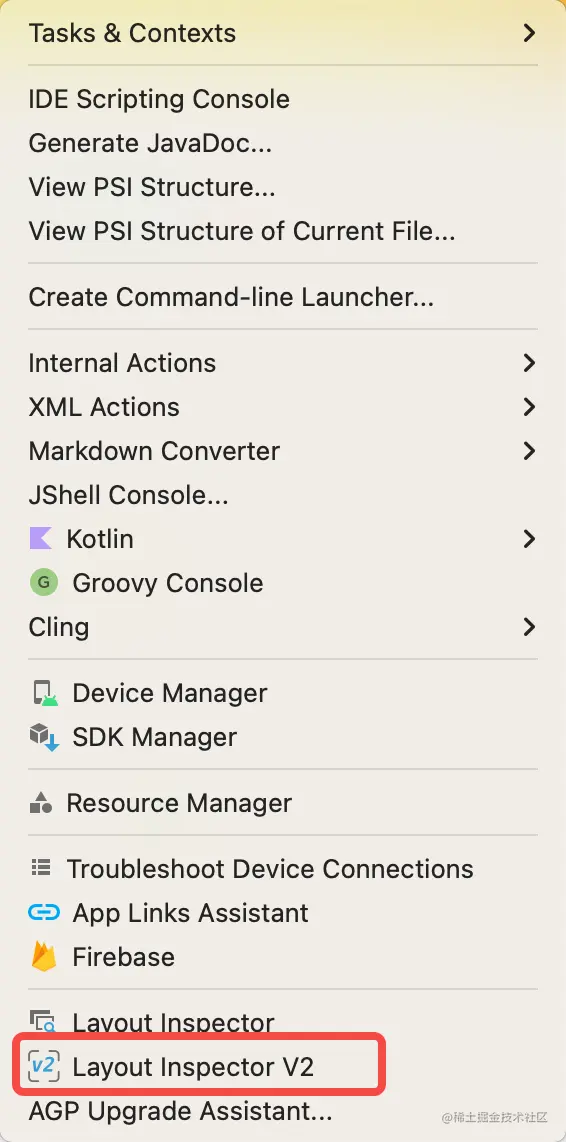Launch AGP Upgrade Assistant...
Image resolution: width=566 pixels, height=1142 pixels.
pyautogui.click(x=180, y=1111)
